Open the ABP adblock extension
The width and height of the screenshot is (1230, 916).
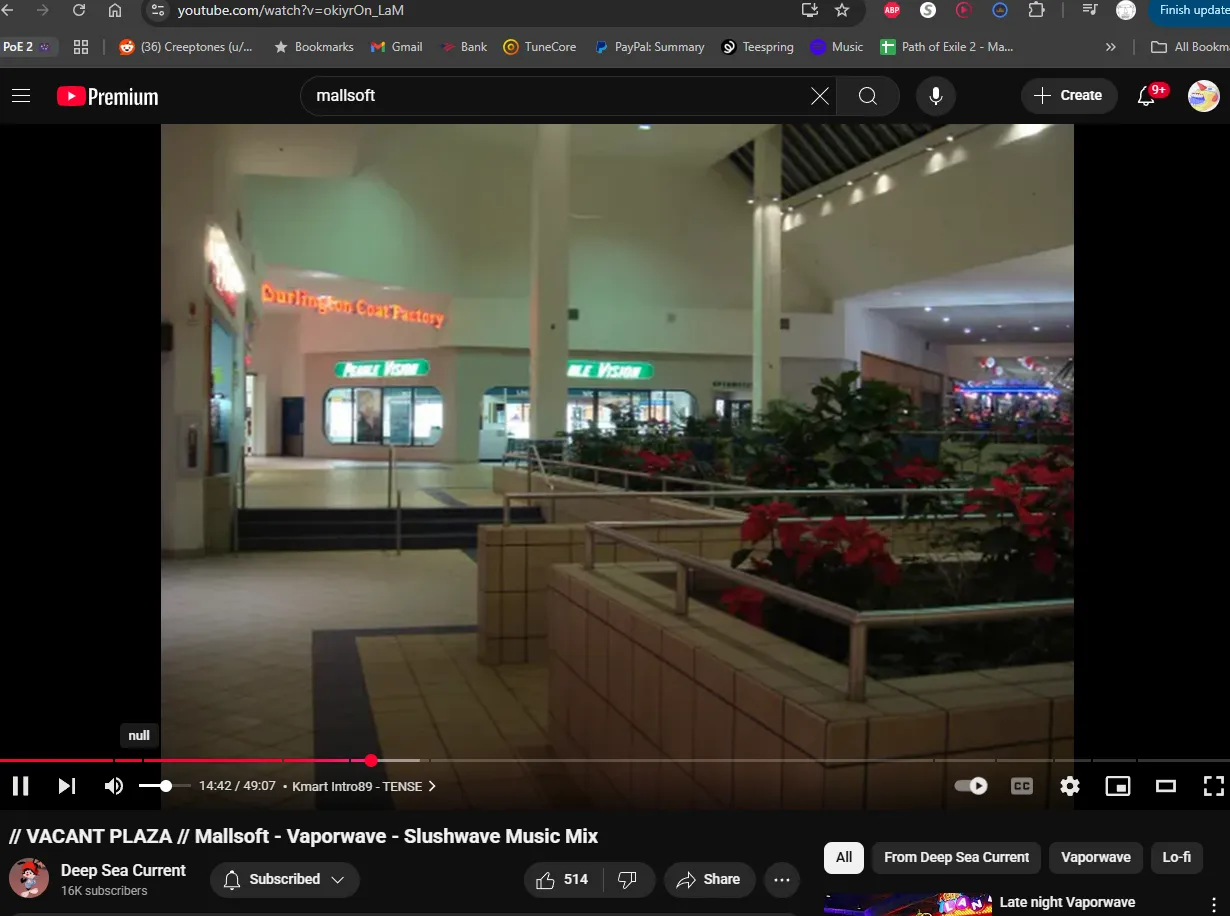(x=892, y=10)
